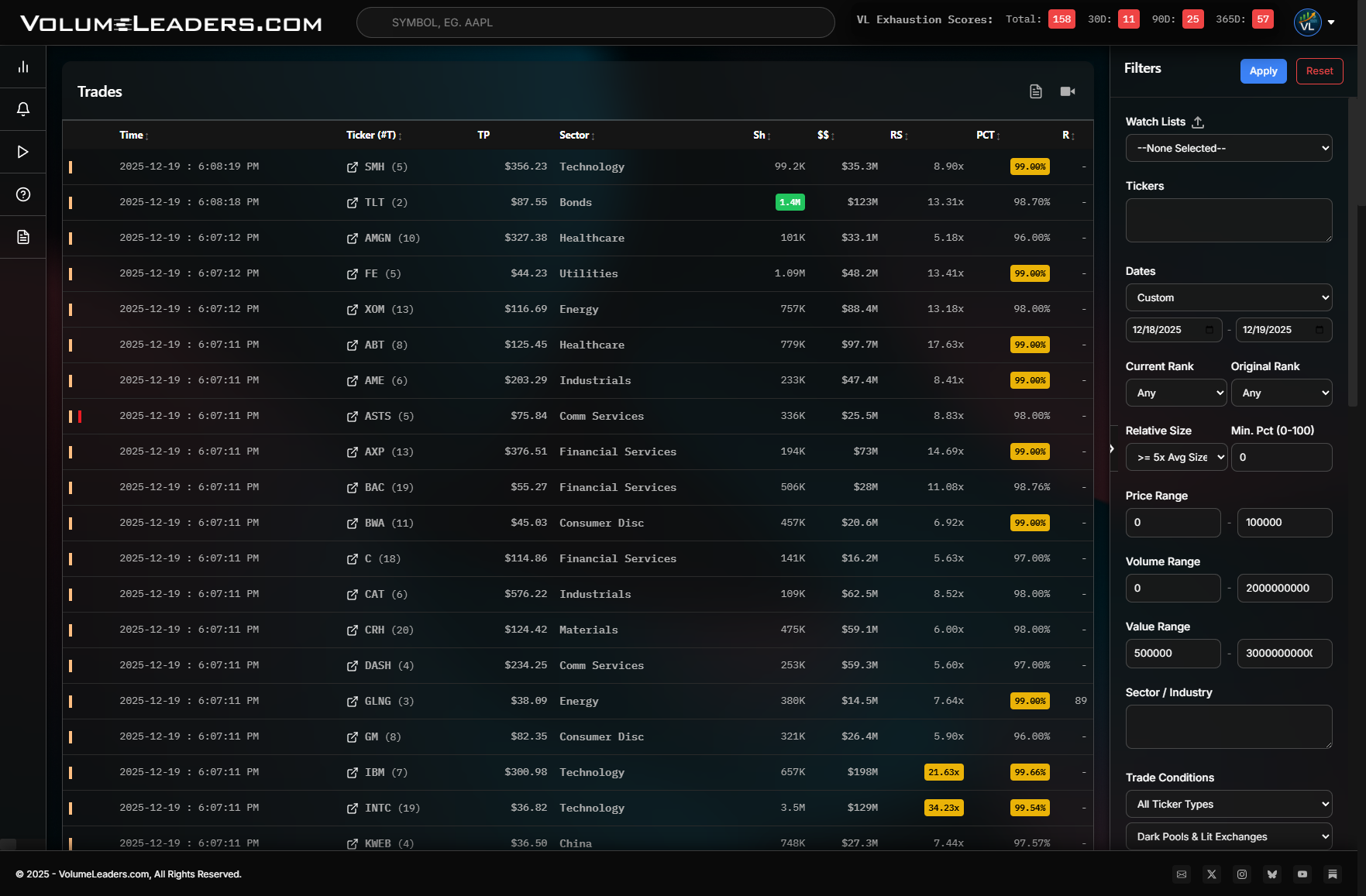1366x896 pixels.
Task: Open the user profile menu in header
Action: coord(1314,22)
